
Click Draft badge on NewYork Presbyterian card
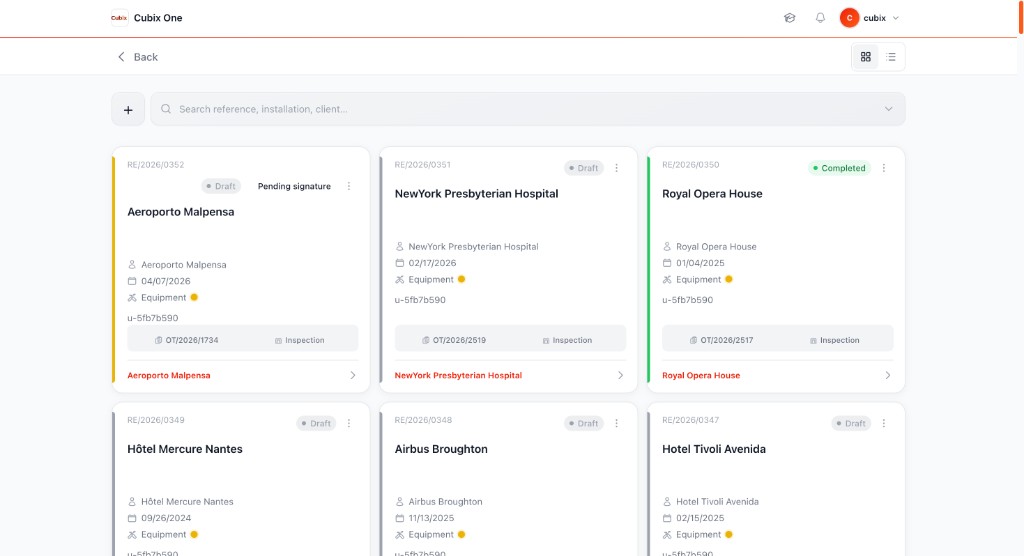[x=583, y=168]
